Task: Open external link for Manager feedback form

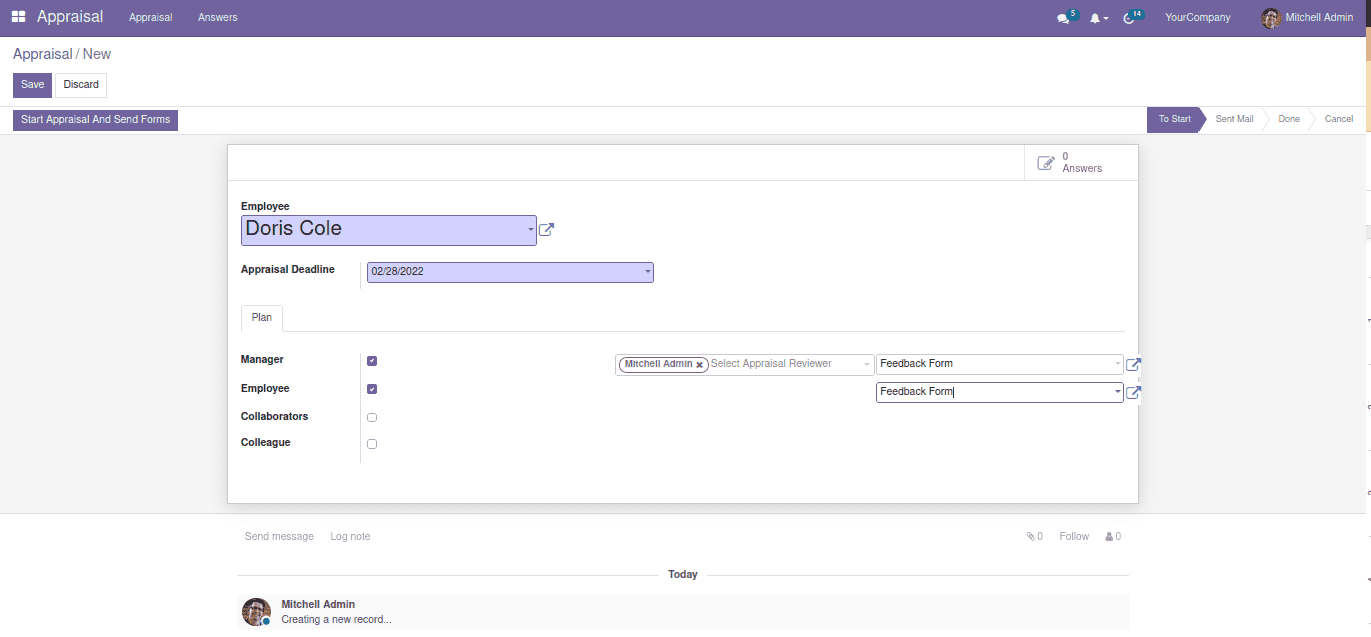Action: tap(1133, 365)
